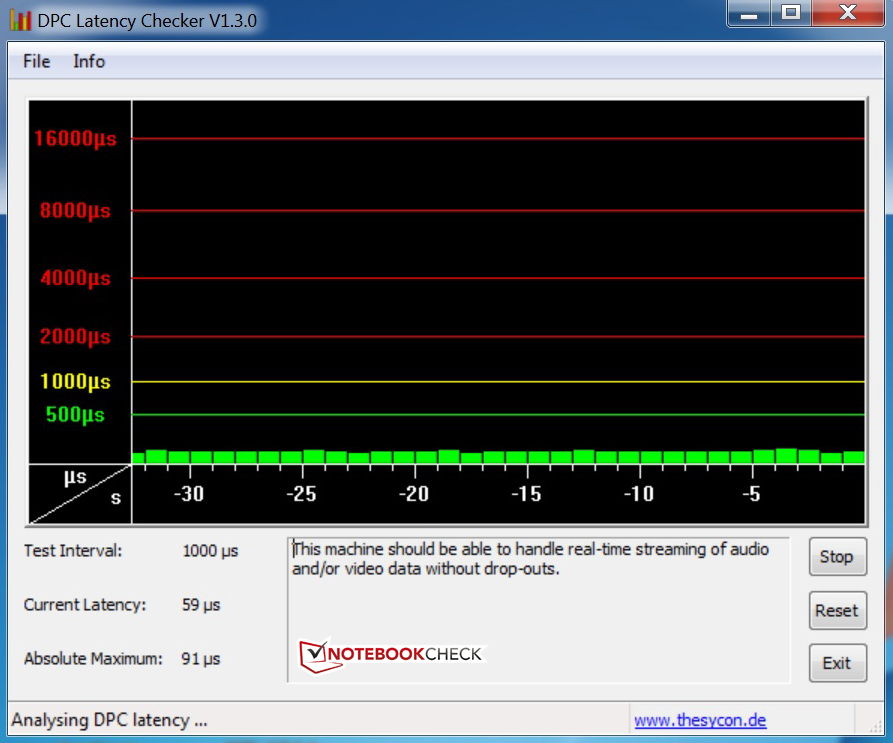Select the Test Interval value 1000 µs
Screen dimensions: 893x743
point(210,551)
